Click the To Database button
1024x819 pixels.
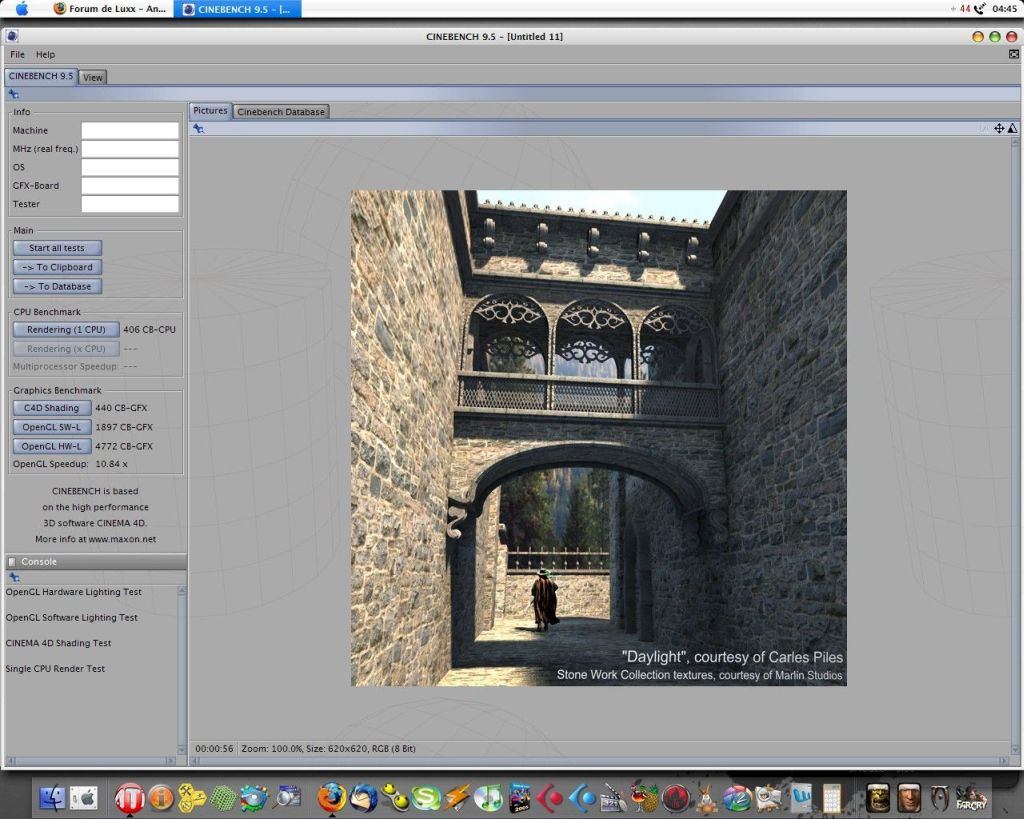tap(57, 286)
